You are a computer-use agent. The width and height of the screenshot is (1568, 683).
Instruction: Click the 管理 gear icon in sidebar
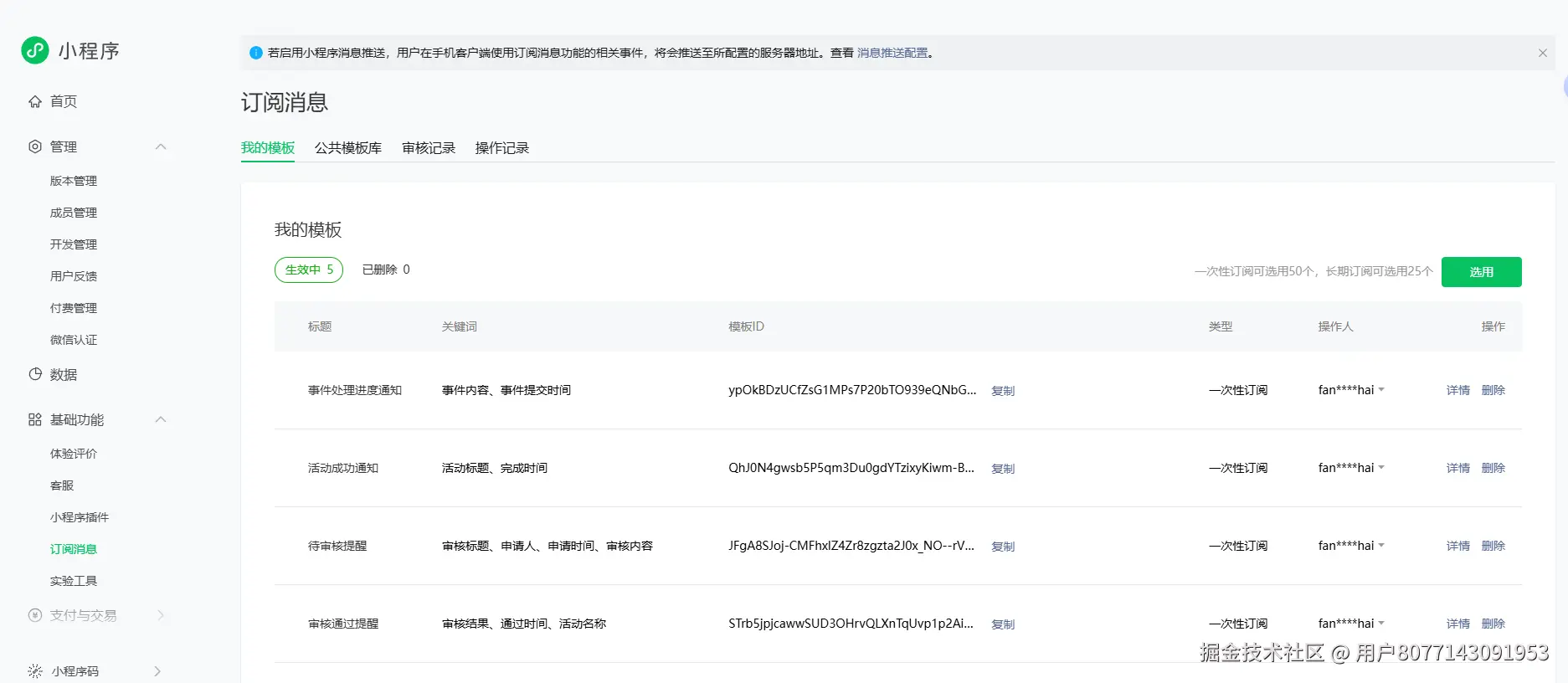[35, 146]
